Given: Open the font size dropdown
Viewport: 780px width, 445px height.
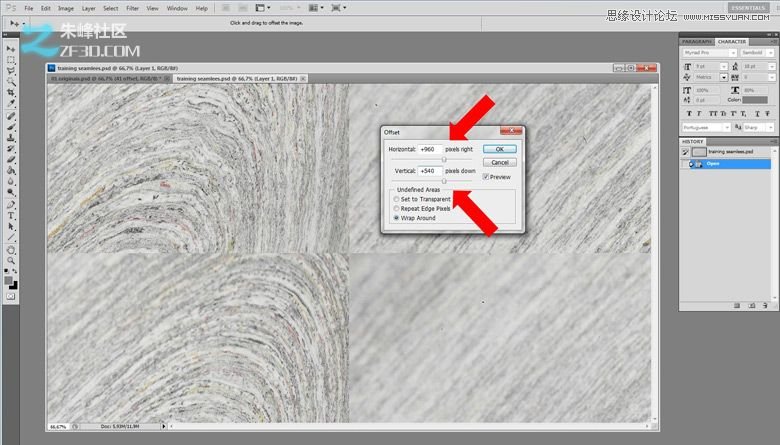Looking at the screenshot, I should (x=724, y=66).
